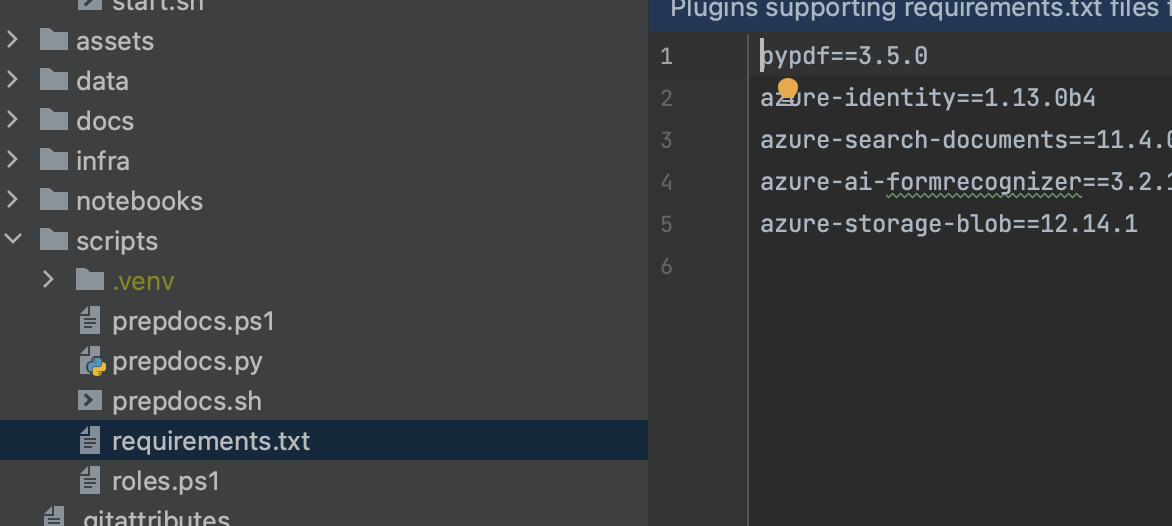The image size is (1172, 526).
Task: Expand the notebooks folder arrow
Action: click(13, 200)
